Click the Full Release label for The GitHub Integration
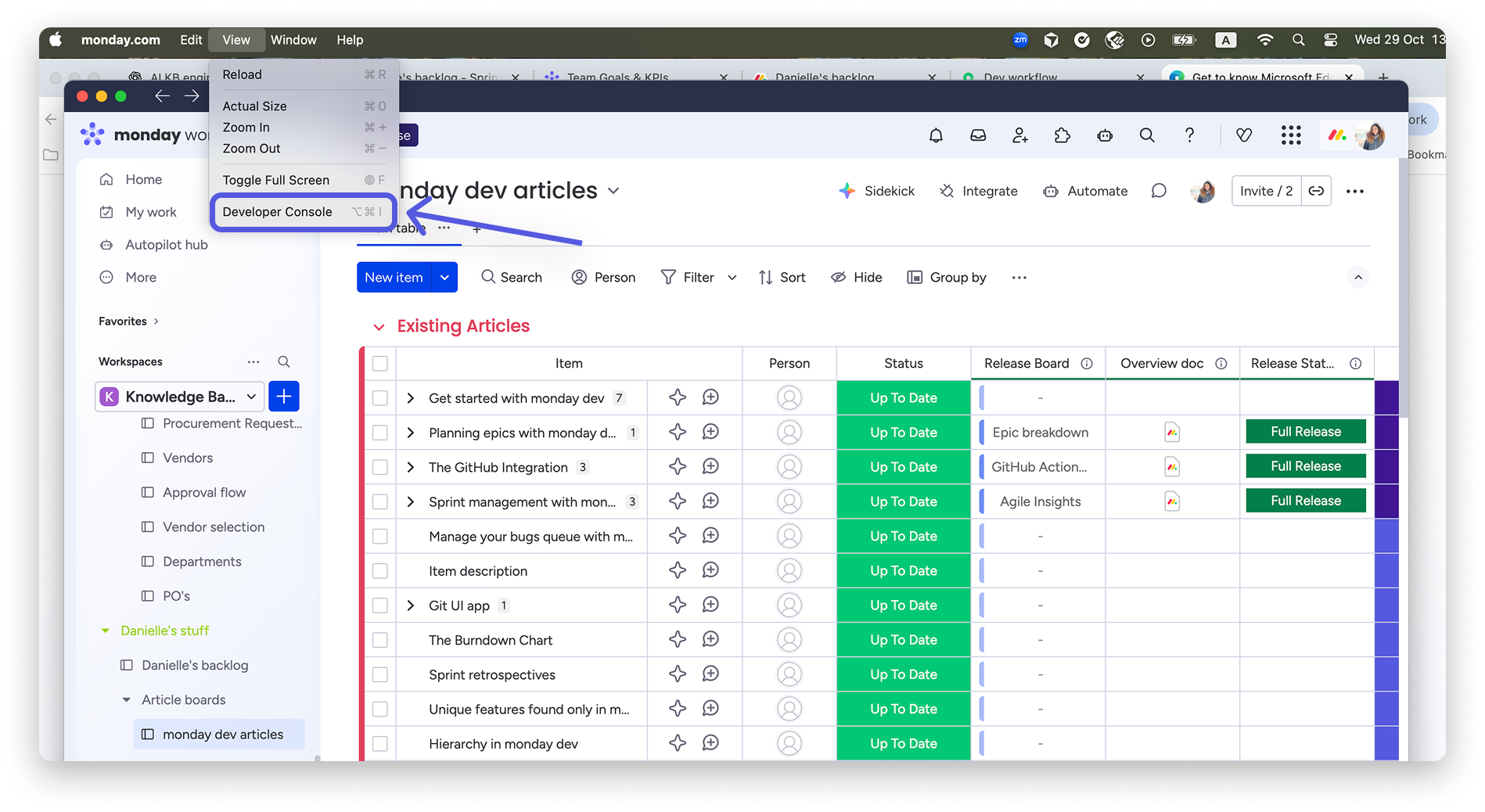 [1306, 466]
